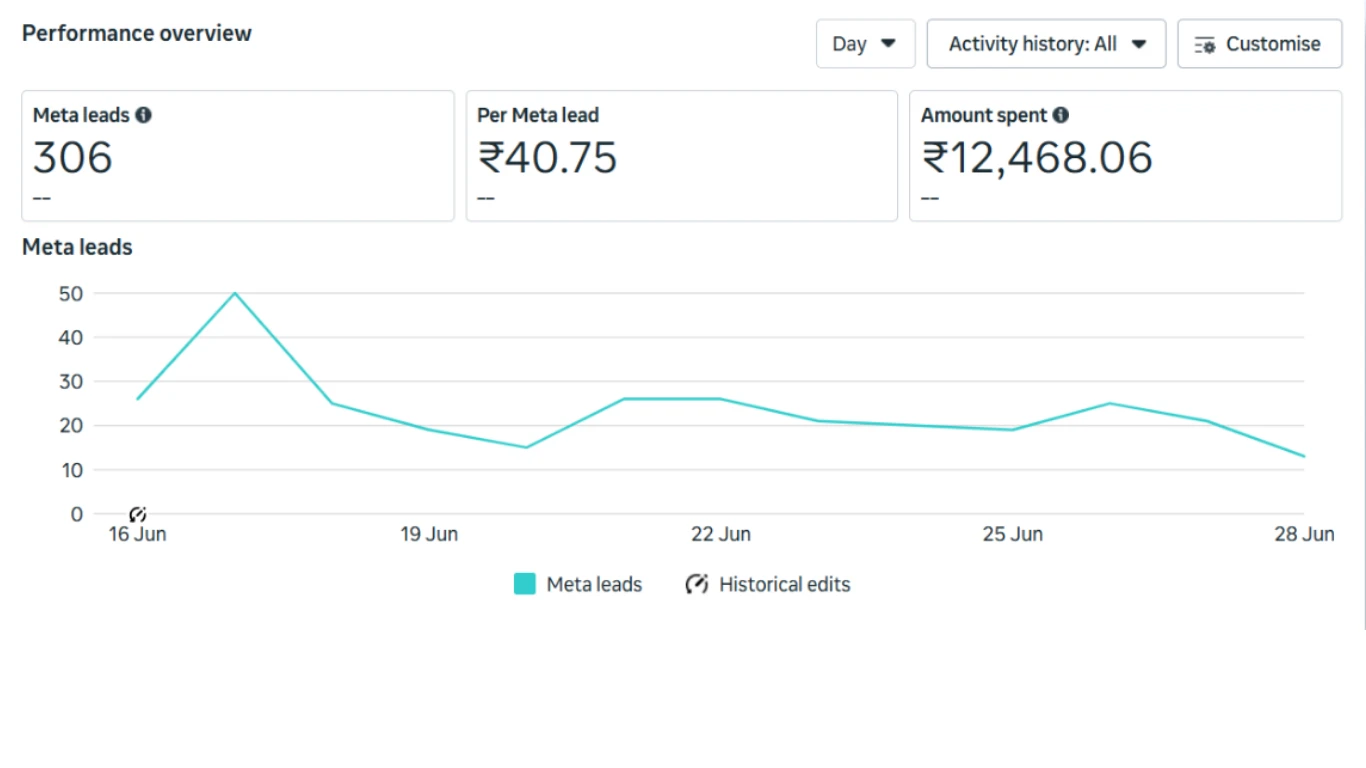This screenshot has width=1366, height=768.
Task: Click the Meta leads info icon
Action: click(x=143, y=115)
